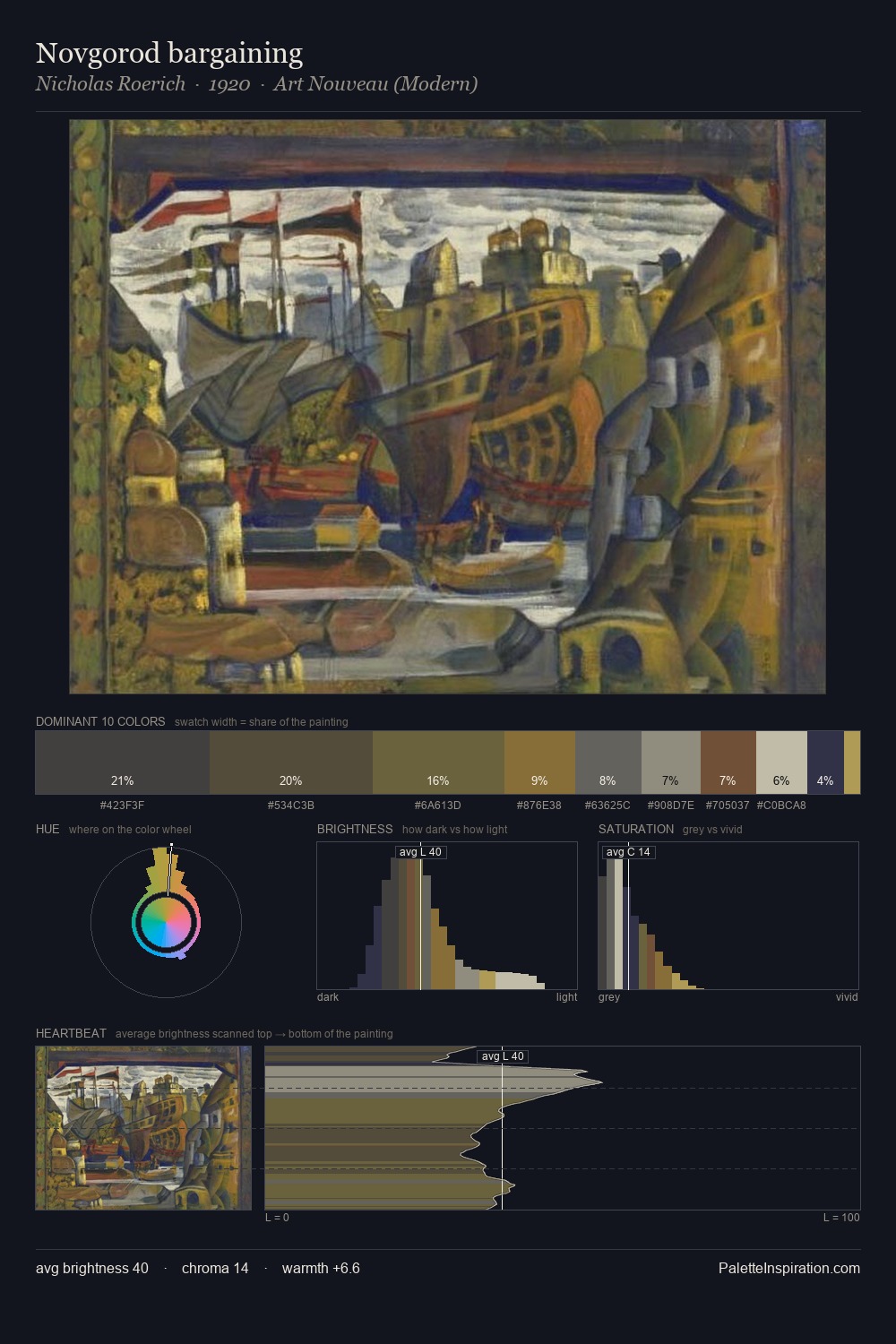Click the hue color wheel chart
The width and height of the screenshot is (896, 1344).
click(x=166, y=921)
